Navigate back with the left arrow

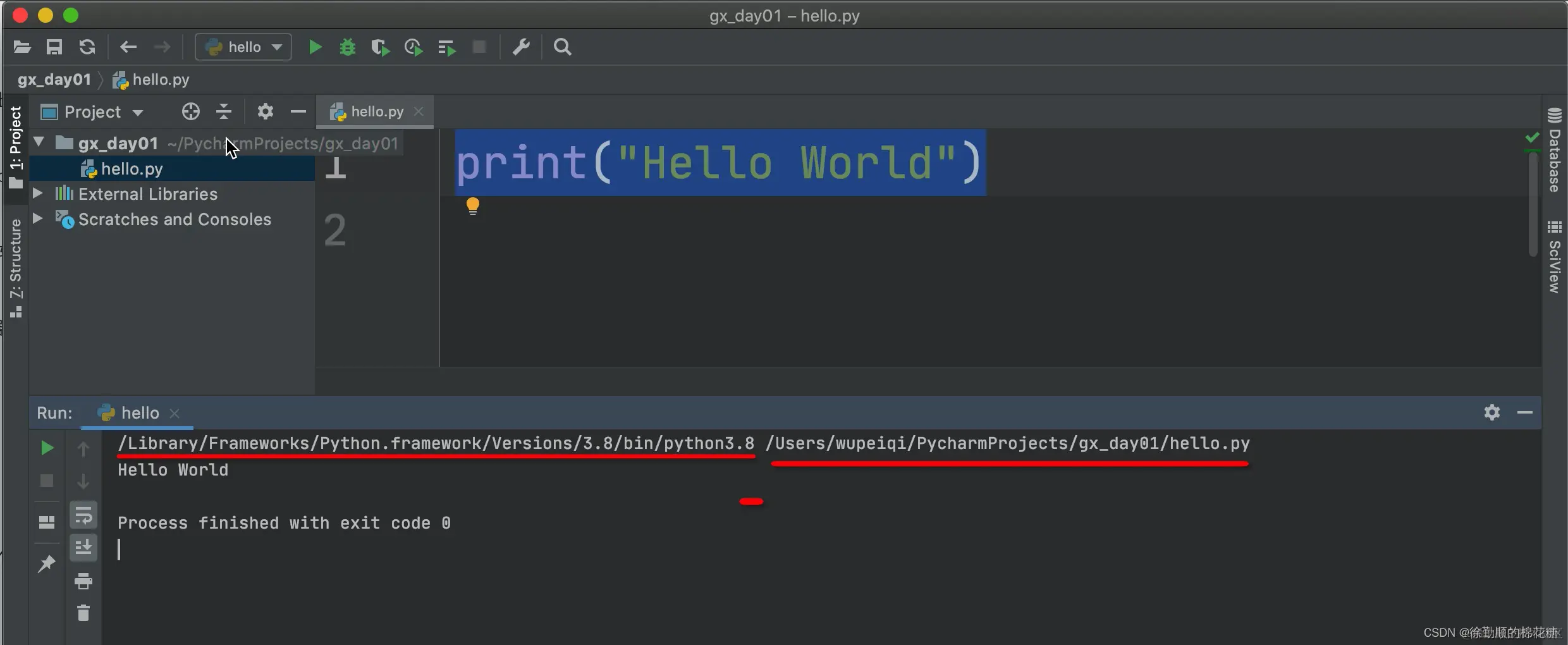(128, 47)
